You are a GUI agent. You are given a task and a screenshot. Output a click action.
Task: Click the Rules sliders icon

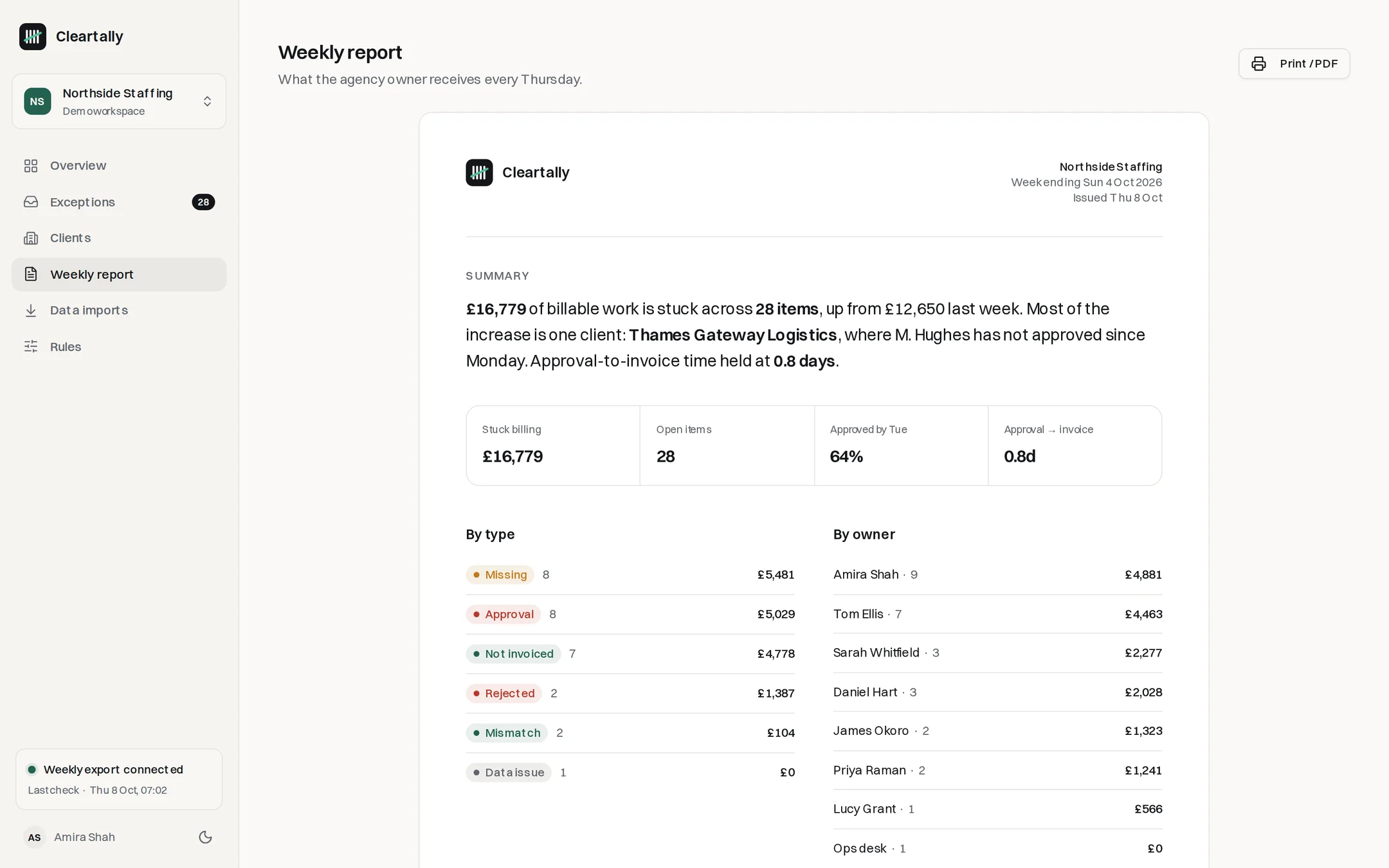(x=31, y=347)
